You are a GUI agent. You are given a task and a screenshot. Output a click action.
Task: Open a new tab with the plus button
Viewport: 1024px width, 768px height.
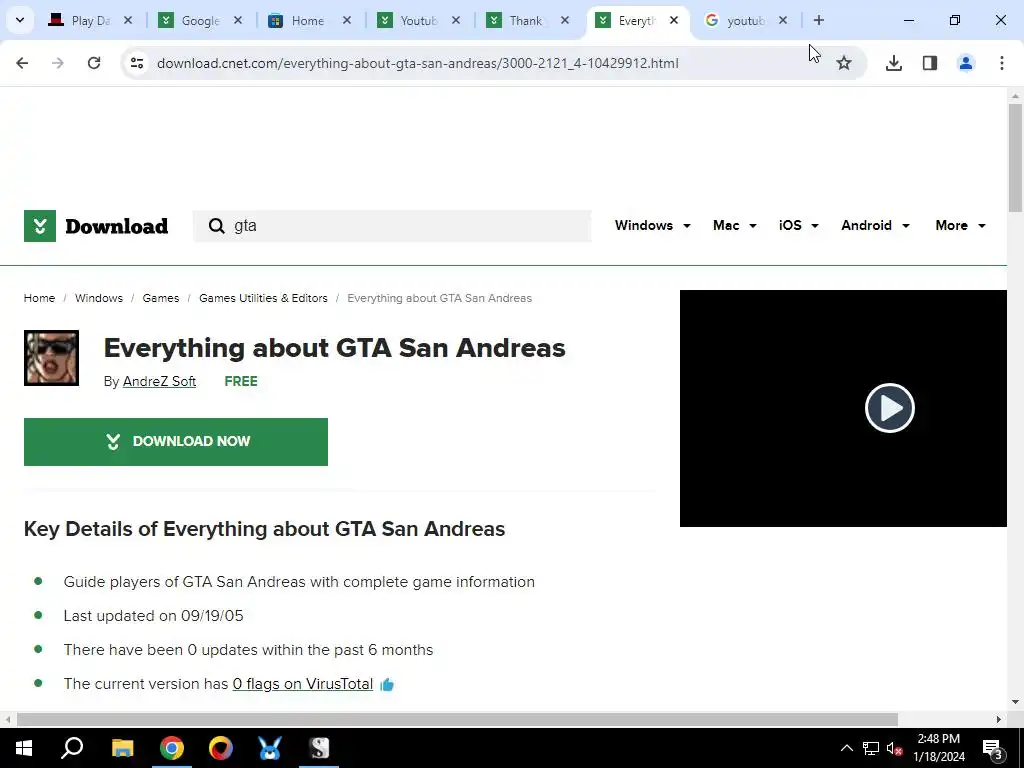tap(818, 20)
